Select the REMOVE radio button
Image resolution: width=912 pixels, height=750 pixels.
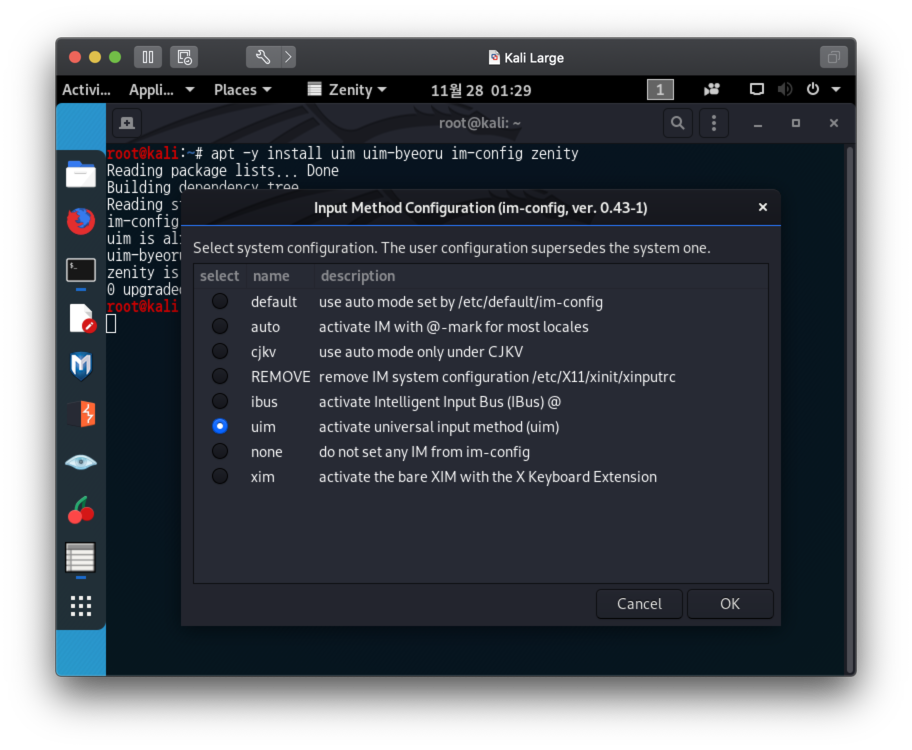tap(220, 376)
